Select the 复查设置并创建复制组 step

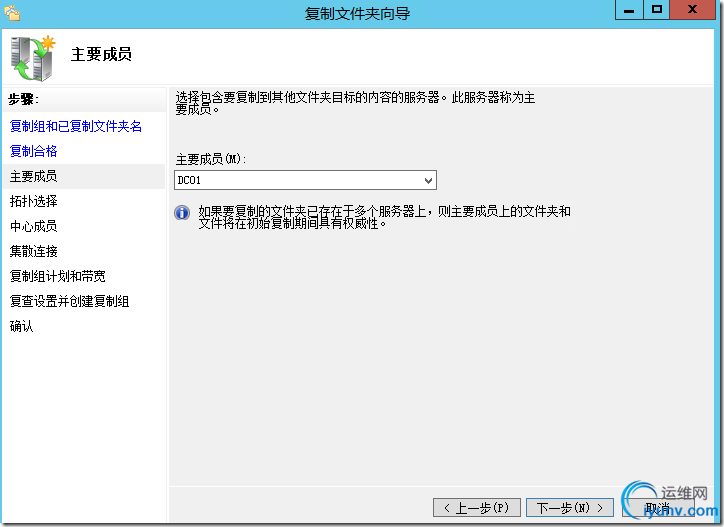click(69, 301)
